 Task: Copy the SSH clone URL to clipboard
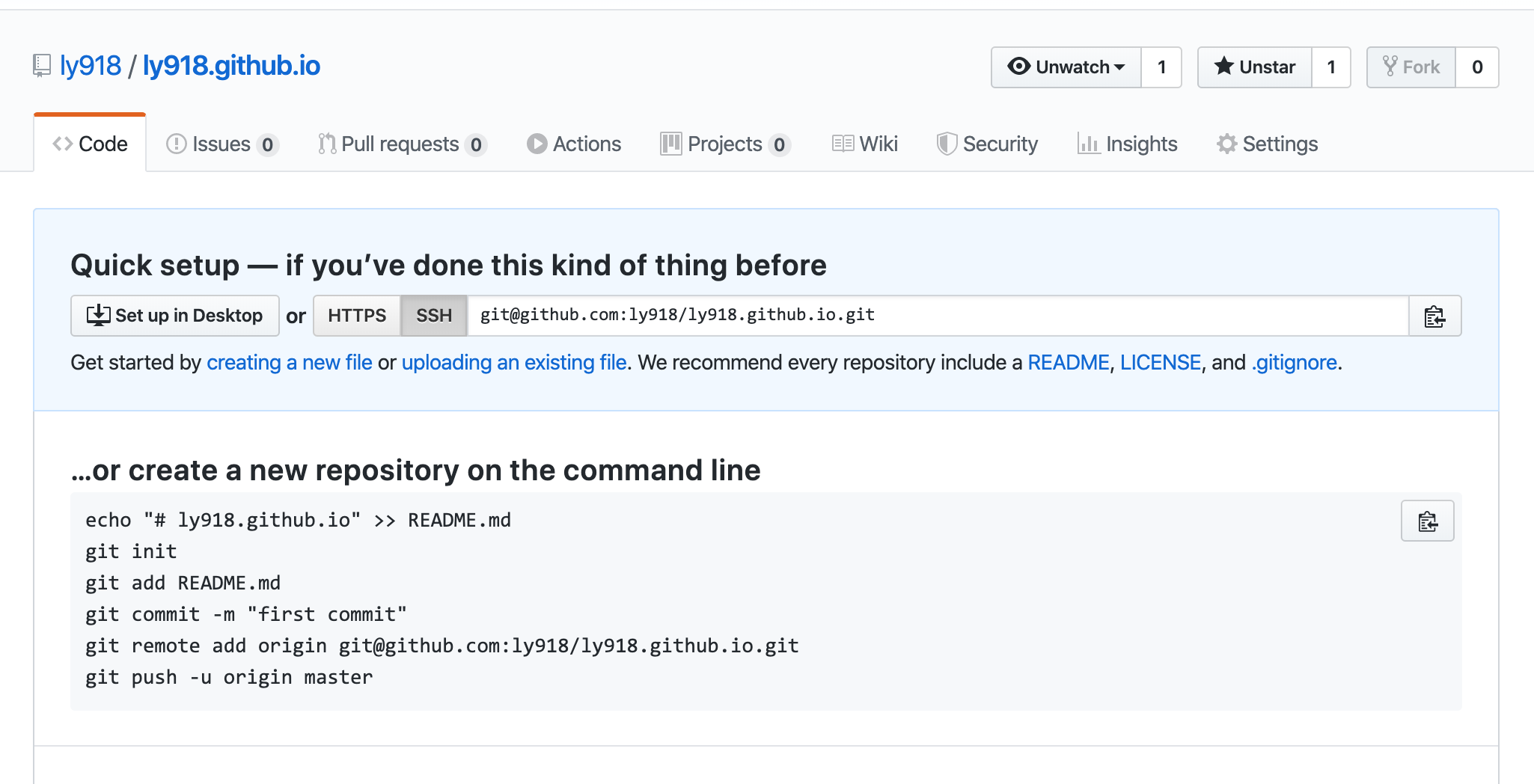coord(1434,316)
